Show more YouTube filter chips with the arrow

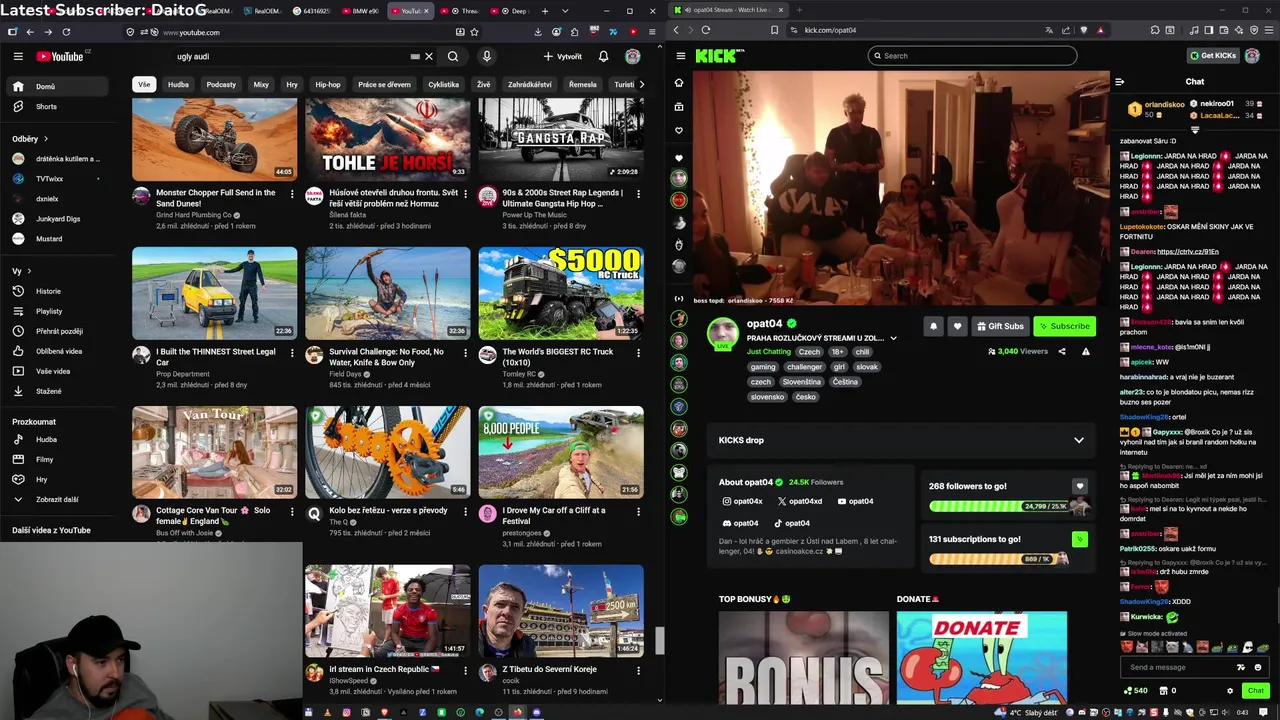[x=641, y=85]
